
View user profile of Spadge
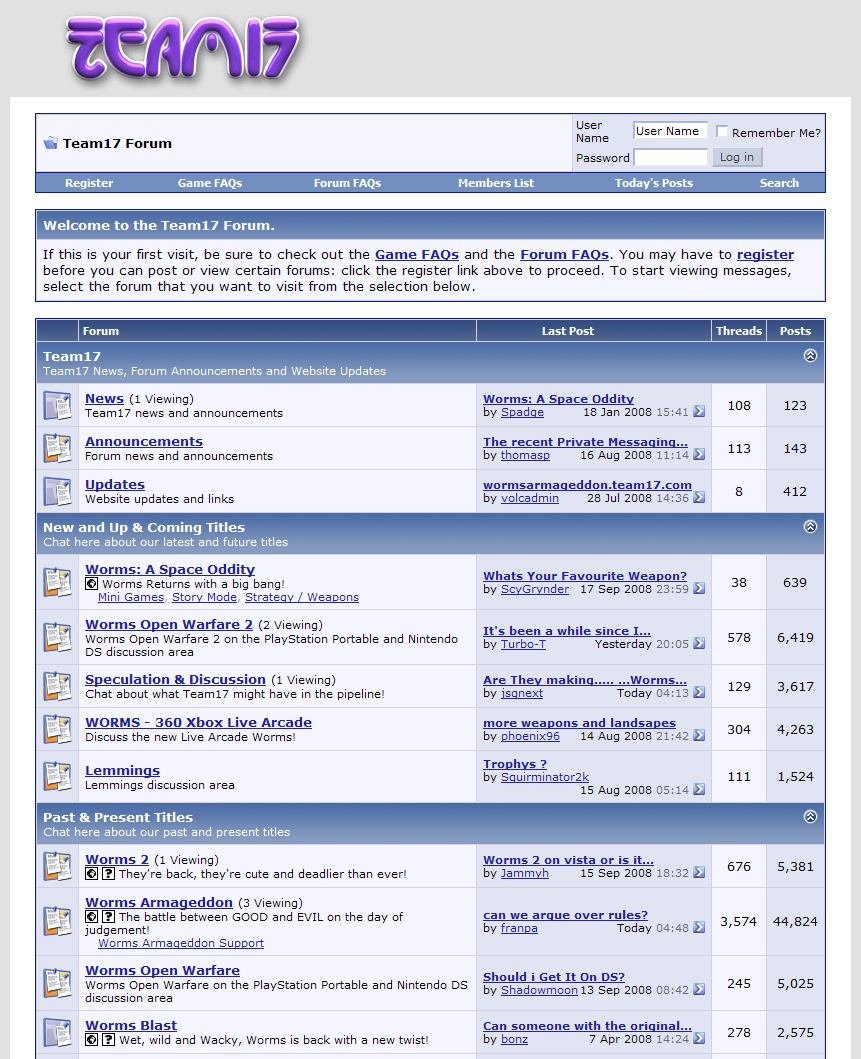coord(523,412)
